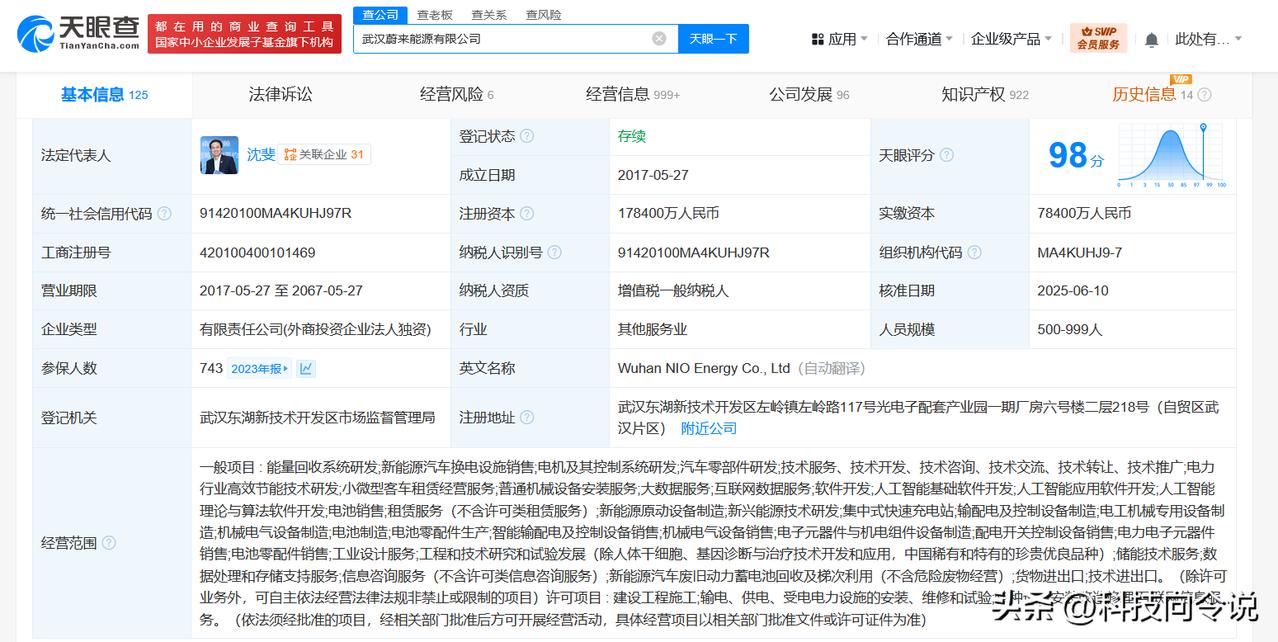The height and width of the screenshot is (642, 1278).
Task: Select 500-999人 staff size value
Action: click(1069, 329)
